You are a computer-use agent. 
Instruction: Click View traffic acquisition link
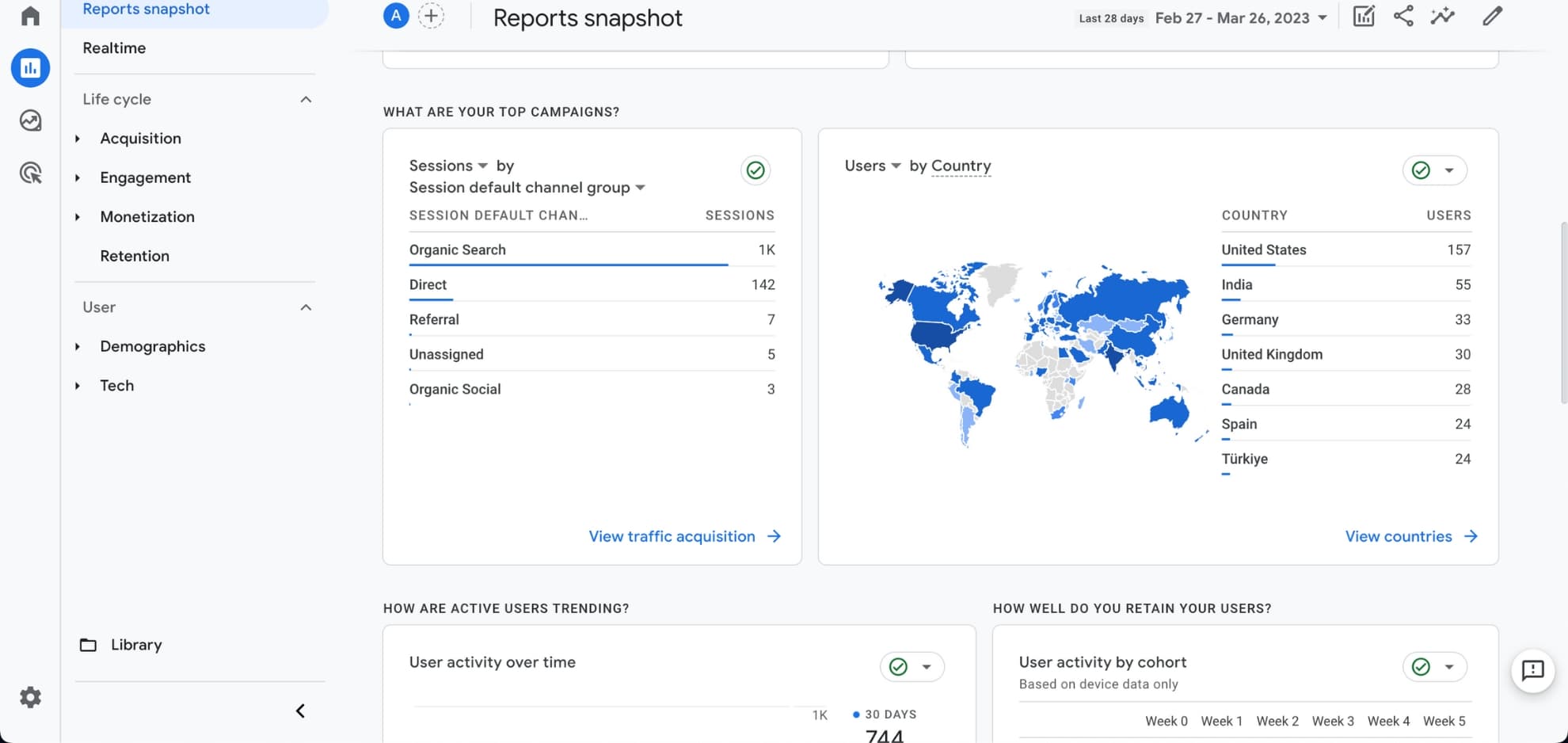[x=685, y=536]
